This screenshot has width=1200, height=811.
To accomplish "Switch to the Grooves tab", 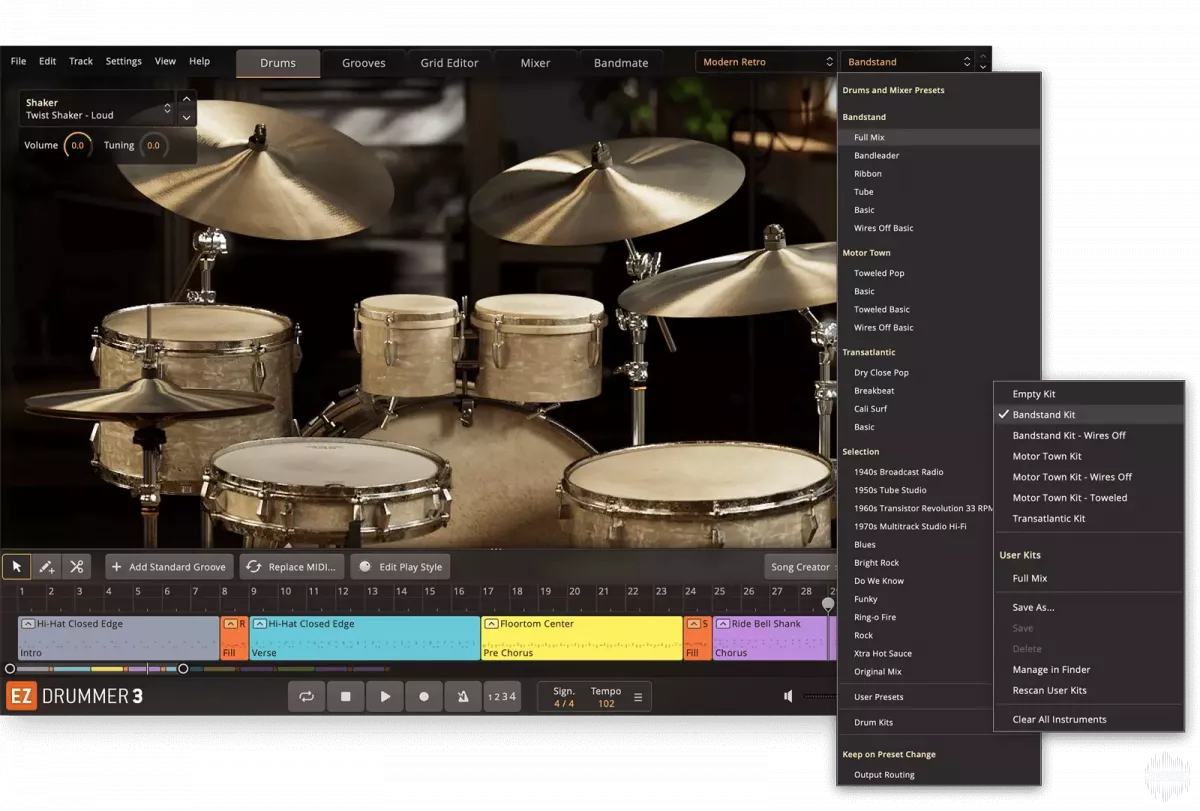I will pyautogui.click(x=364, y=63).
